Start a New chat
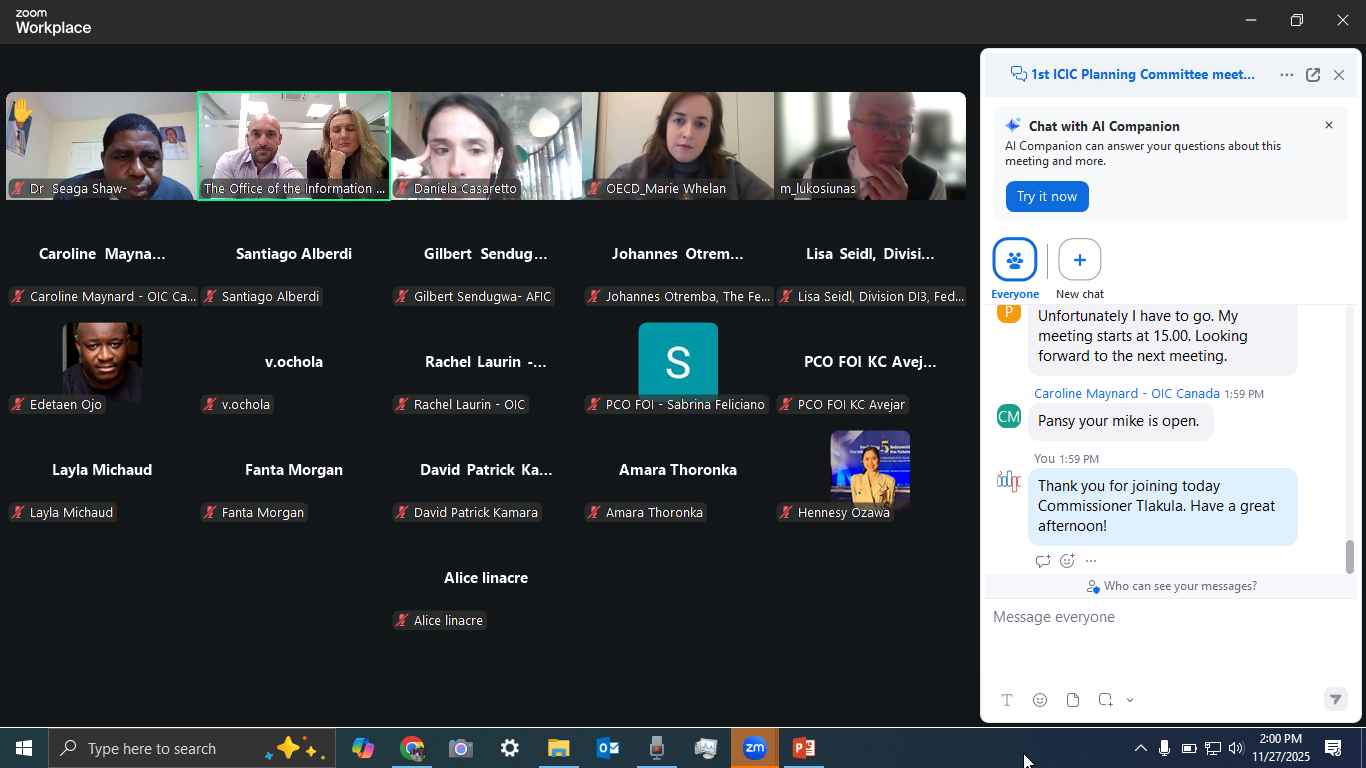This screenshot has height=768, width=1366. pos(1080,261)
